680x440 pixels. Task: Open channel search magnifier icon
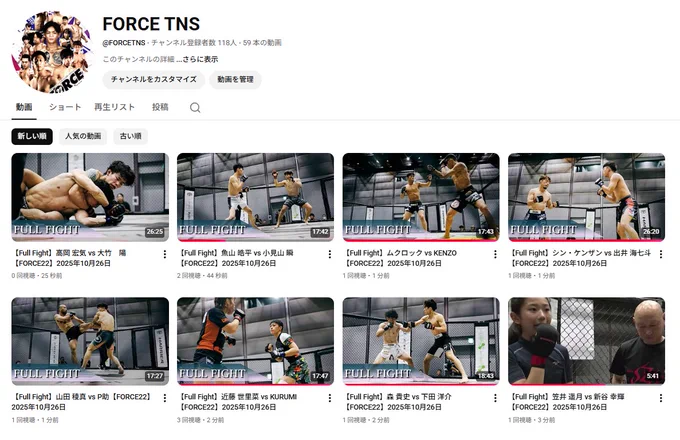click(195, 108)
